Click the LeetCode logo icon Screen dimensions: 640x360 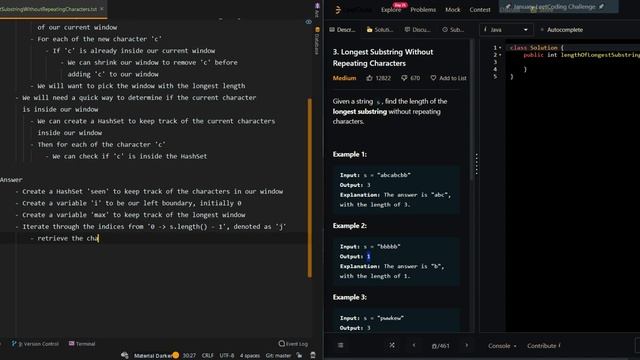pyautogui.click(x=338, y=10)
